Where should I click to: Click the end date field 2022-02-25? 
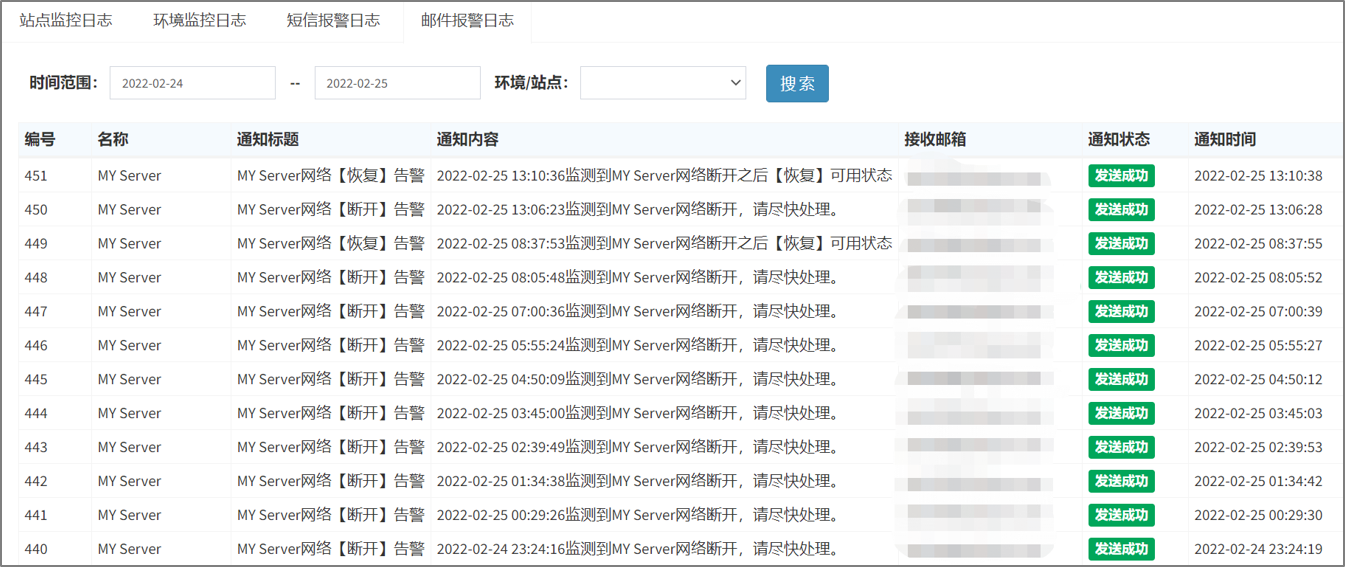tap(397, 83)
